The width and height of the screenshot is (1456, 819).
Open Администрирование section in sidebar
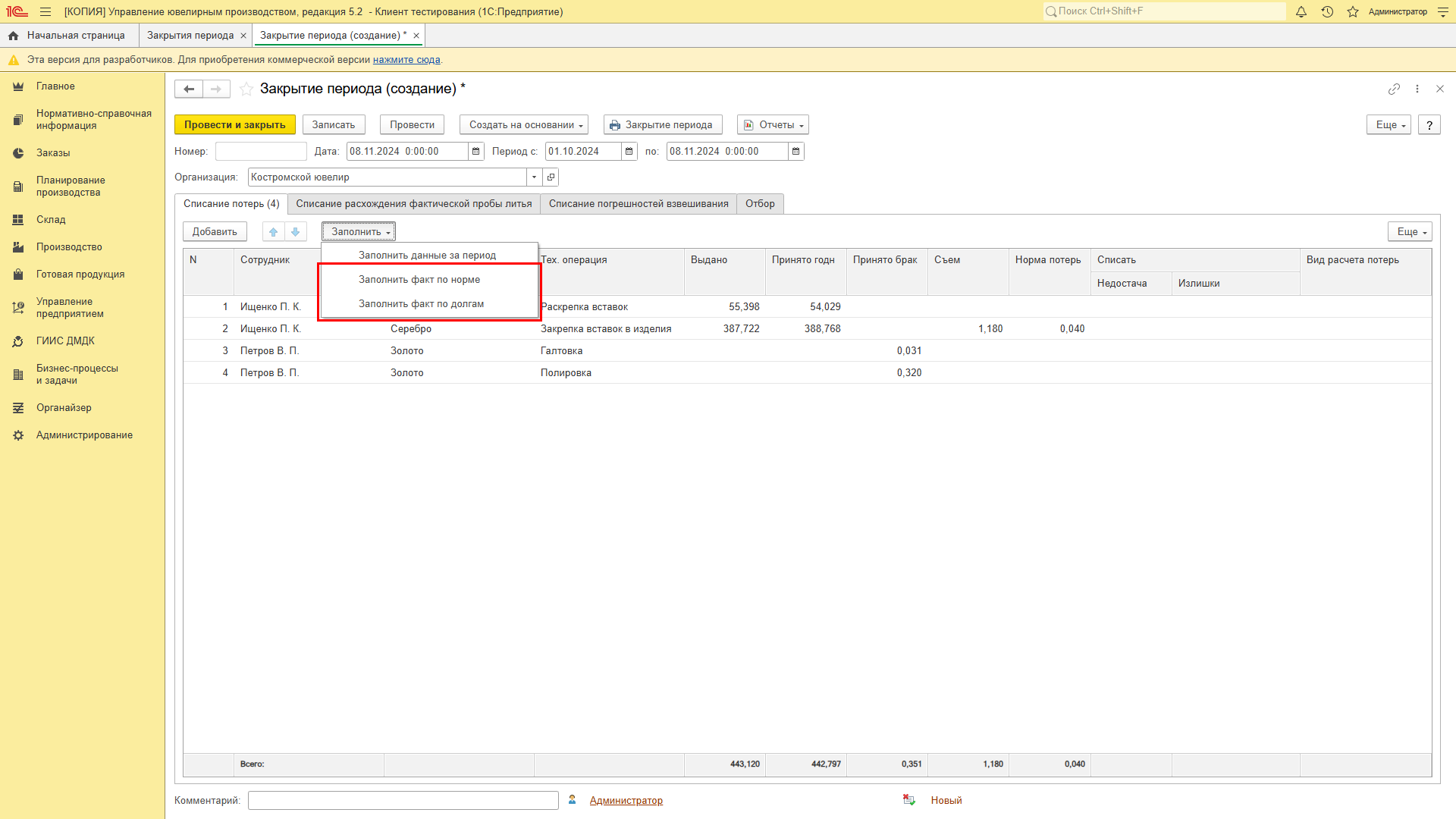(84, 435)
